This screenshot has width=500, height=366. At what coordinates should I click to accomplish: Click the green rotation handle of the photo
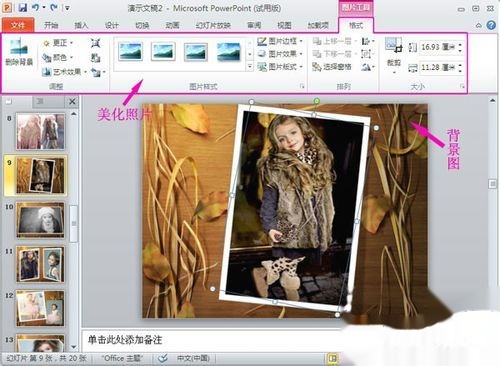point(317,101)
